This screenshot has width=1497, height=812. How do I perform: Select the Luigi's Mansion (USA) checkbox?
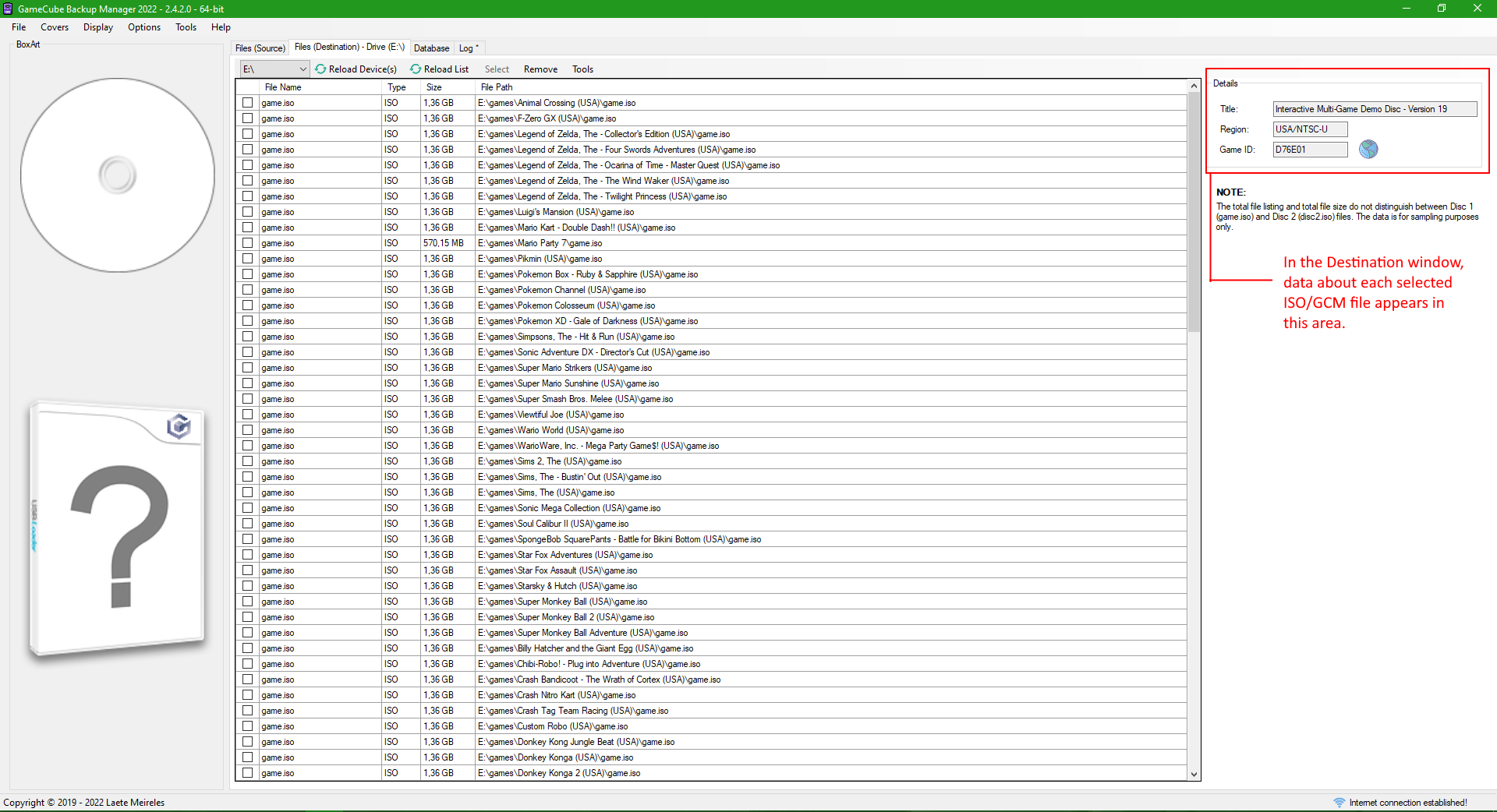coord(247,212)
